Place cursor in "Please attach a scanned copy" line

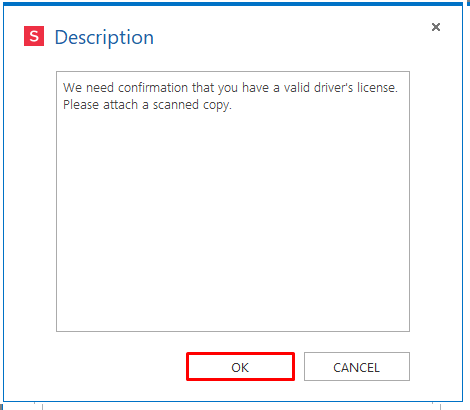tap(147, 105)
